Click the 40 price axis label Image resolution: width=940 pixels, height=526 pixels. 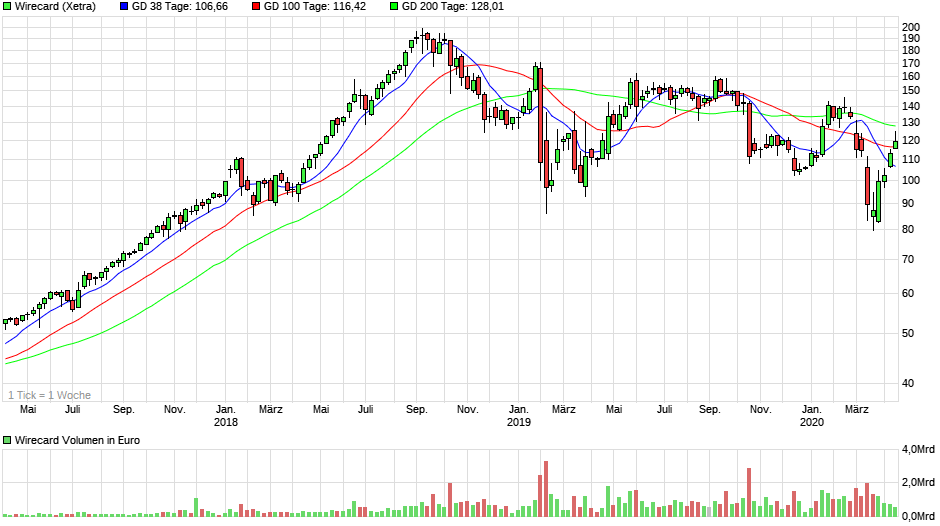908,383
